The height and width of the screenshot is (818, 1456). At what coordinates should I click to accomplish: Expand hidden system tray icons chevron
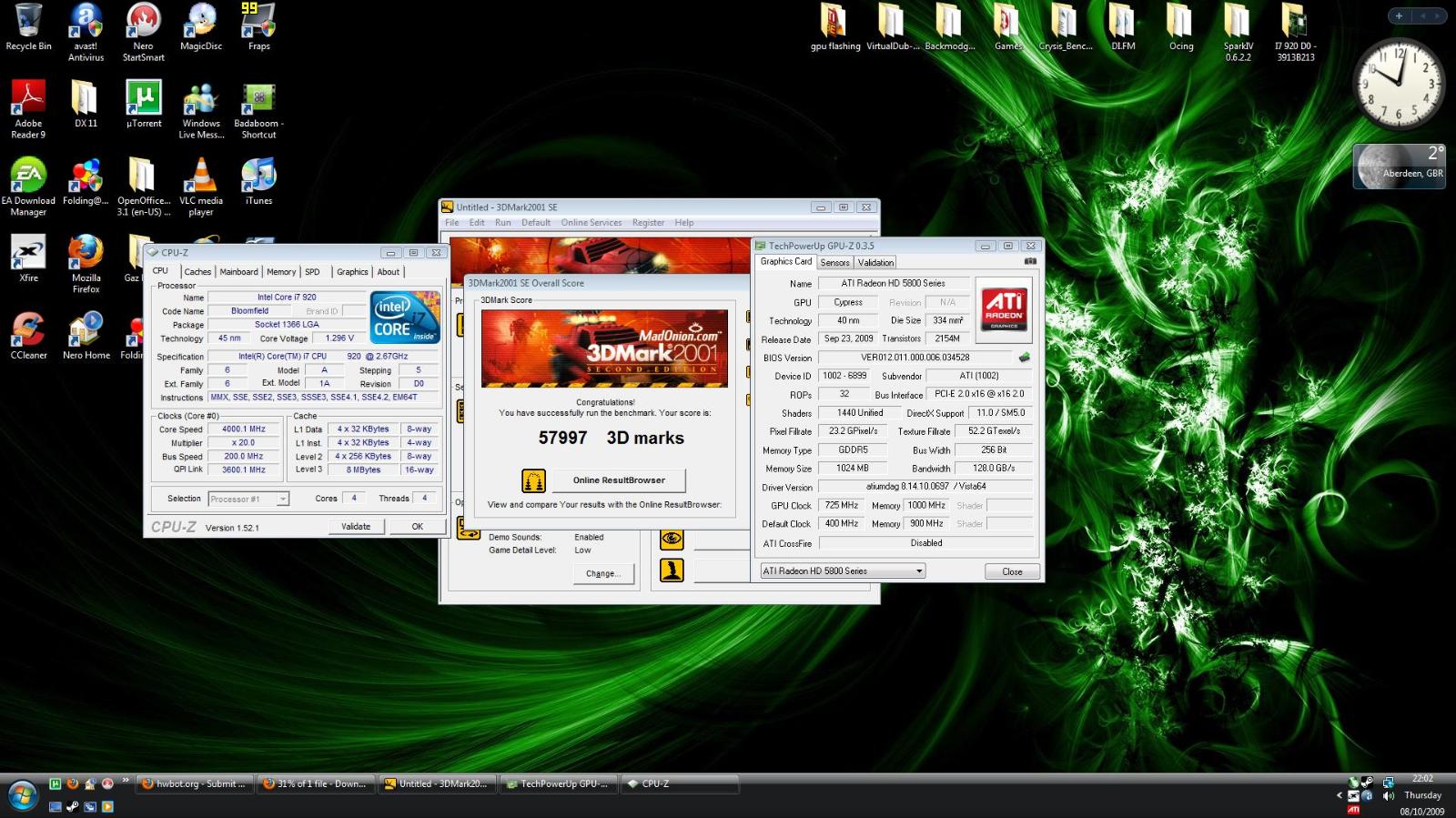point(1339,796)
